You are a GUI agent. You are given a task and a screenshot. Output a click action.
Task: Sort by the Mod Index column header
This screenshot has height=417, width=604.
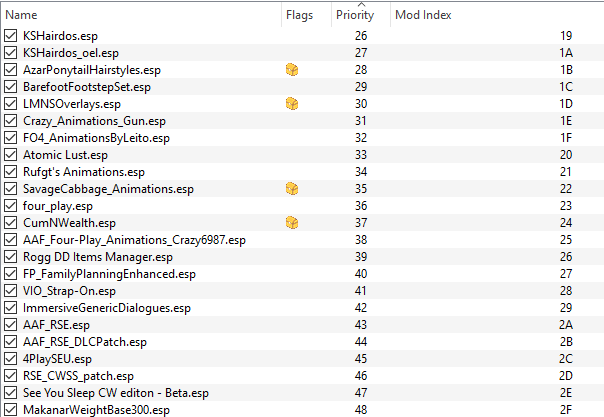tap(423, 15)
